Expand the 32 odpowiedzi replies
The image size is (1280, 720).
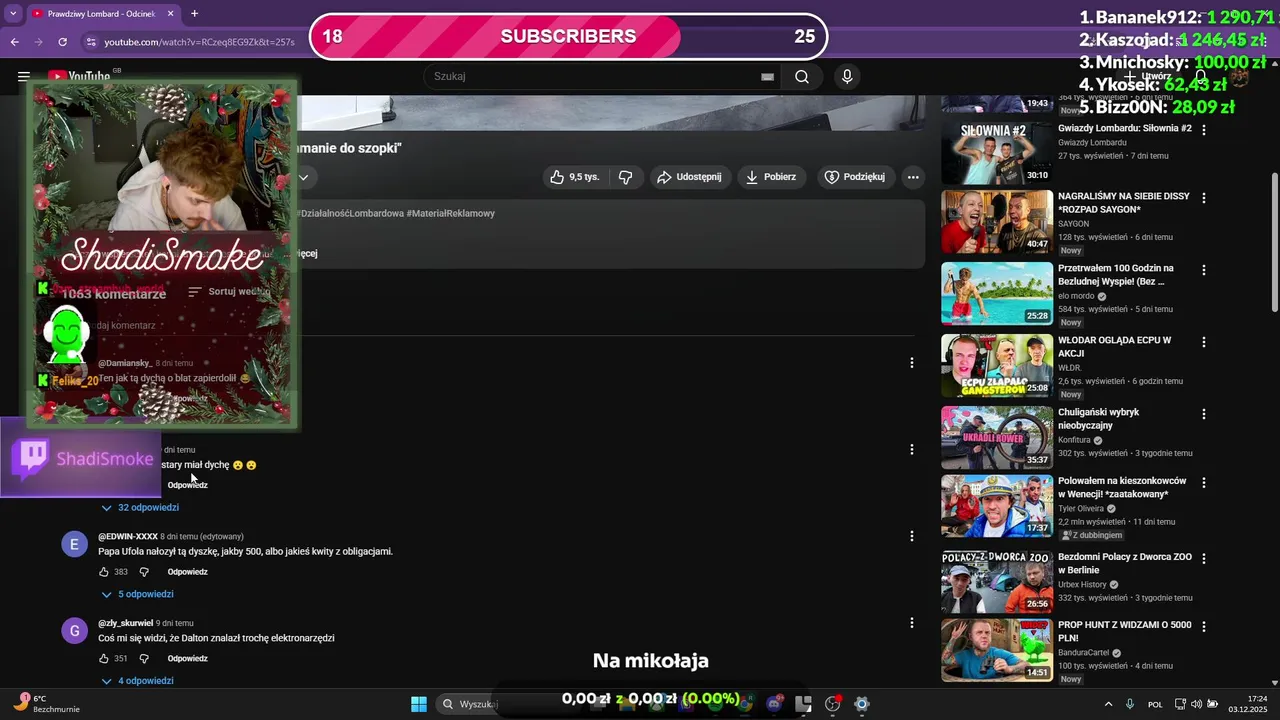pyautogui.click(x=140, y=507)
